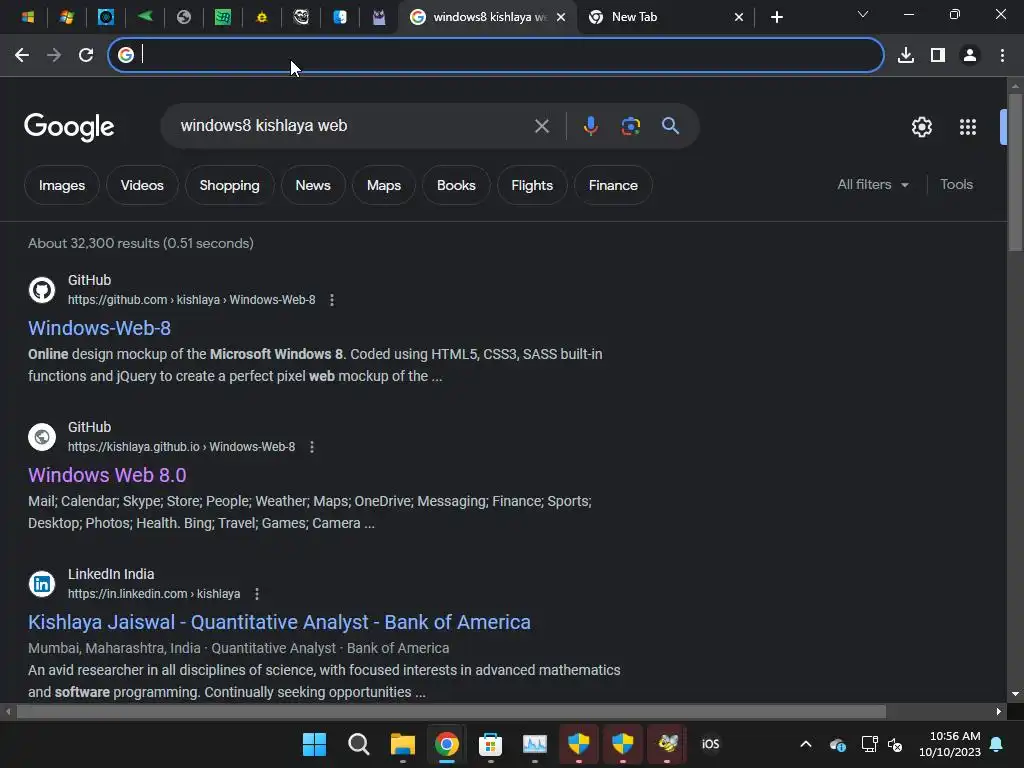Viewport: 1024px width, 768px height.
Task: Filter results by Shopping
Action: 229,185
